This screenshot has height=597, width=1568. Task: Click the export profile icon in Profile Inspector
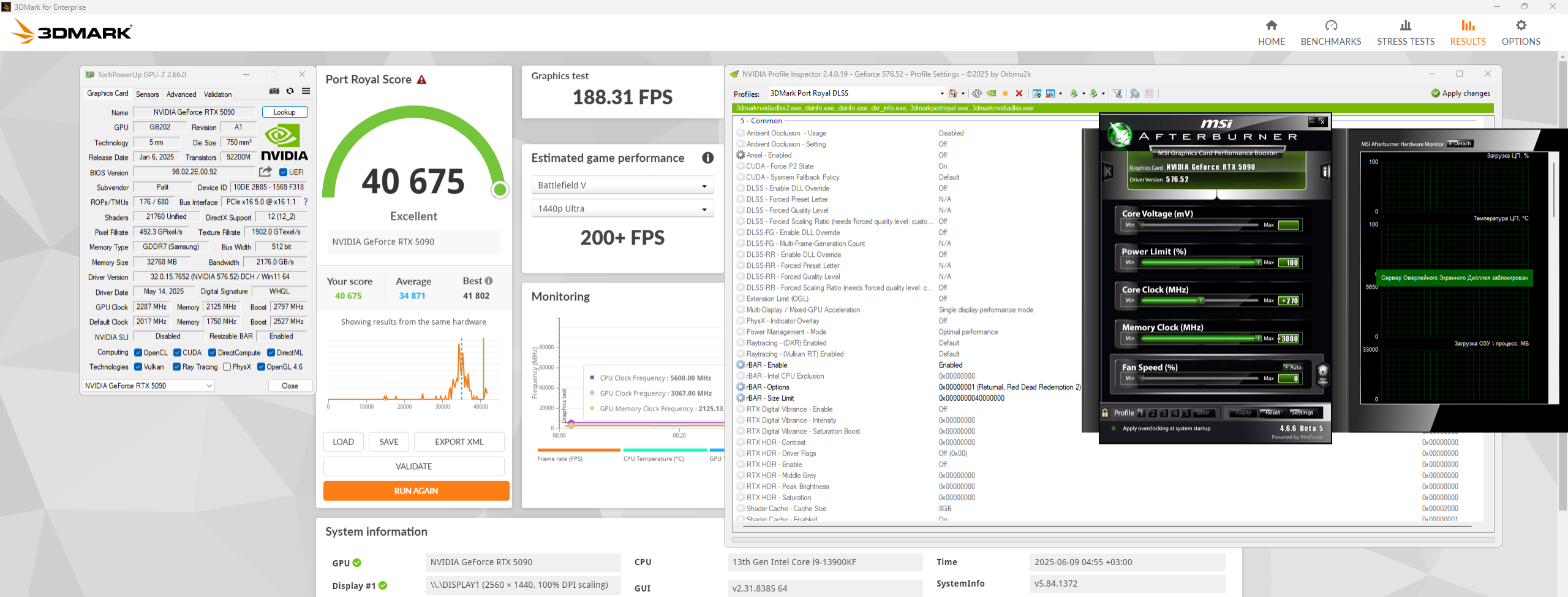pos(1074,94)
